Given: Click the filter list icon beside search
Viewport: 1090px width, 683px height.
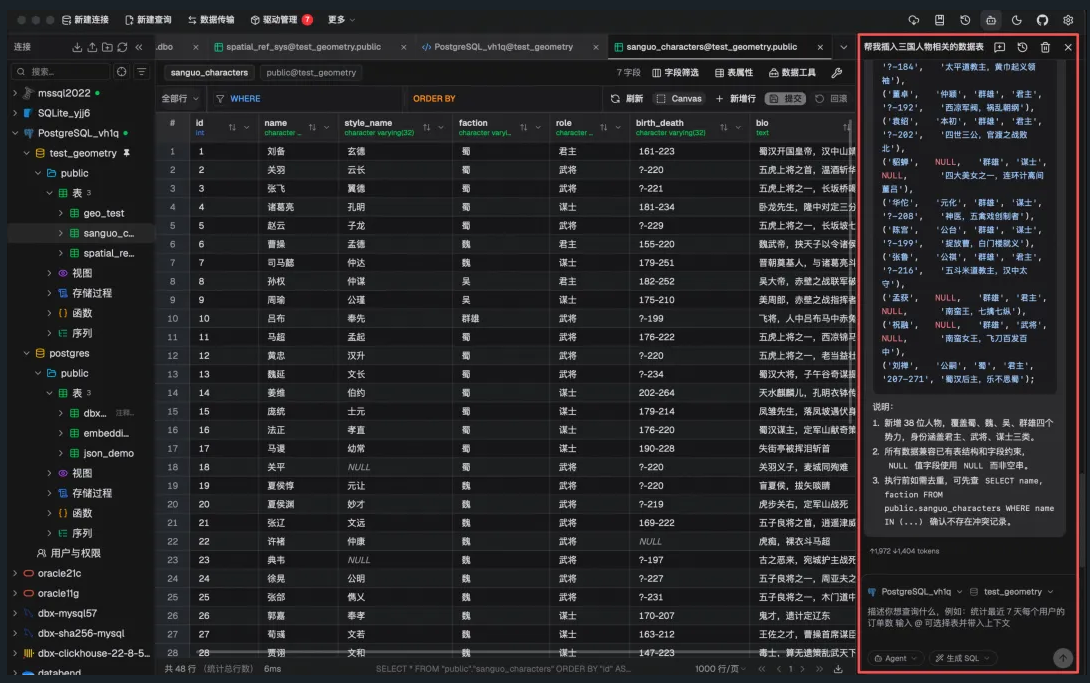Looking at the screenshot, I should tap(142, 72).
